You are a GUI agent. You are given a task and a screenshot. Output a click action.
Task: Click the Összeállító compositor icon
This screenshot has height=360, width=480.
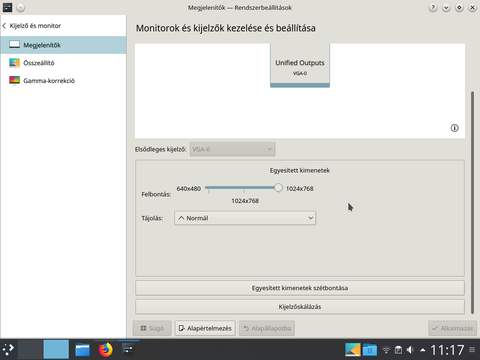14,63
